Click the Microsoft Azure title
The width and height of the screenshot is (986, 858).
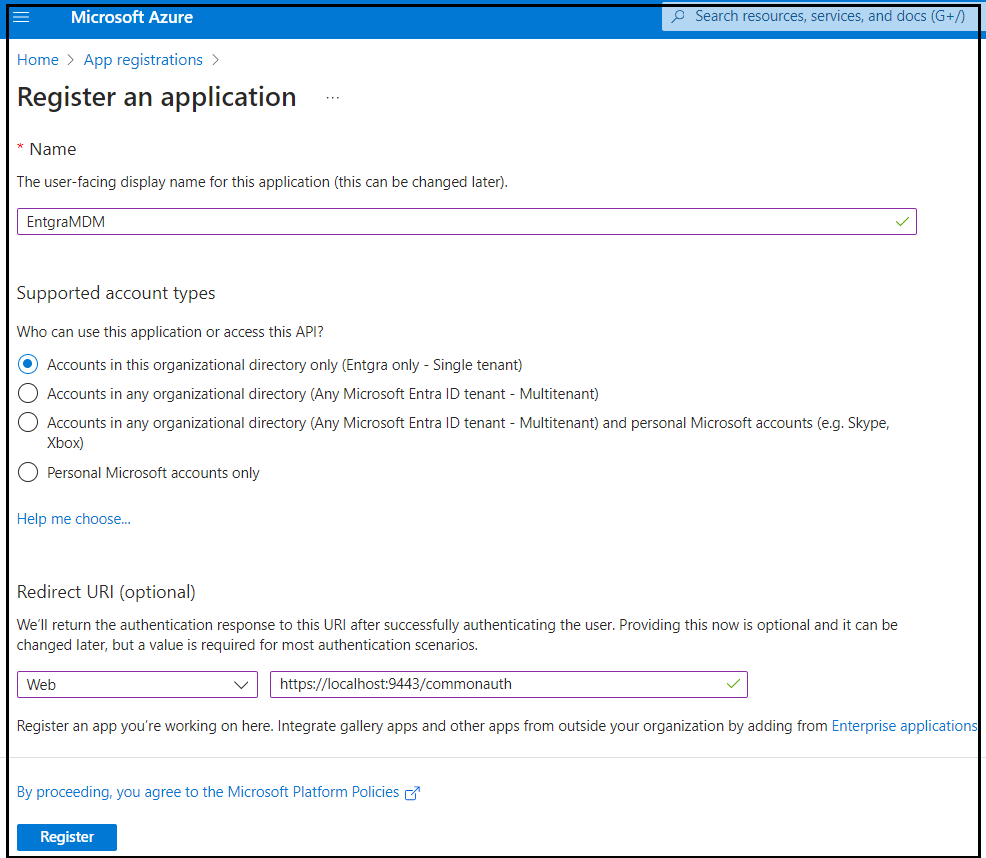pyautogui.click(x=132, y=17)
